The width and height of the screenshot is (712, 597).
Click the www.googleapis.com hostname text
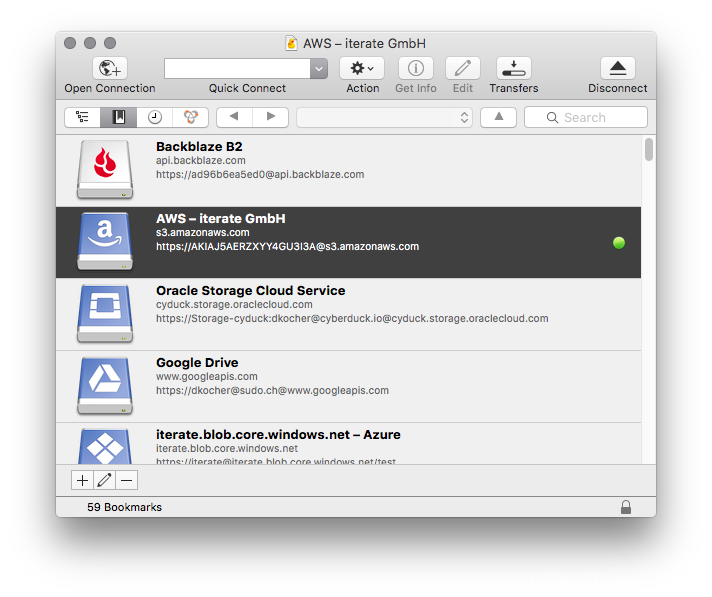207,376
